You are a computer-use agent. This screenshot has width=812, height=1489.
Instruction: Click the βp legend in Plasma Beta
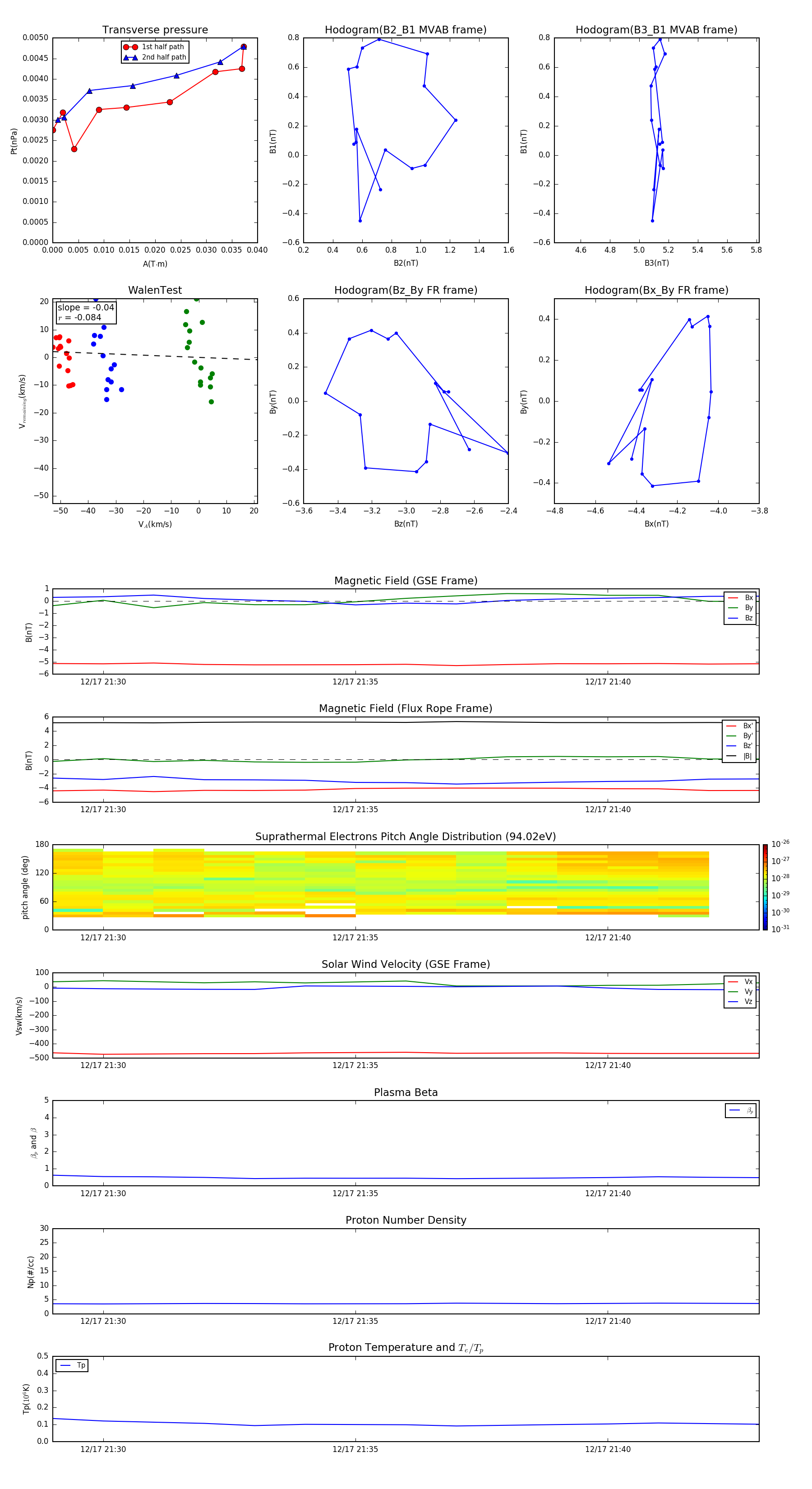pos(741,1110)
